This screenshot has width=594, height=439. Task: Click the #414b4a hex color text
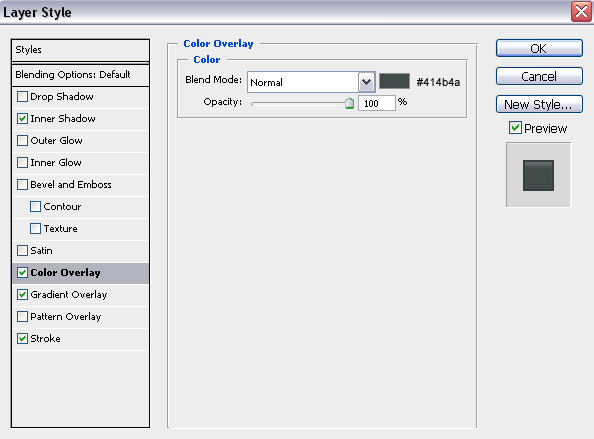[438, 82]
